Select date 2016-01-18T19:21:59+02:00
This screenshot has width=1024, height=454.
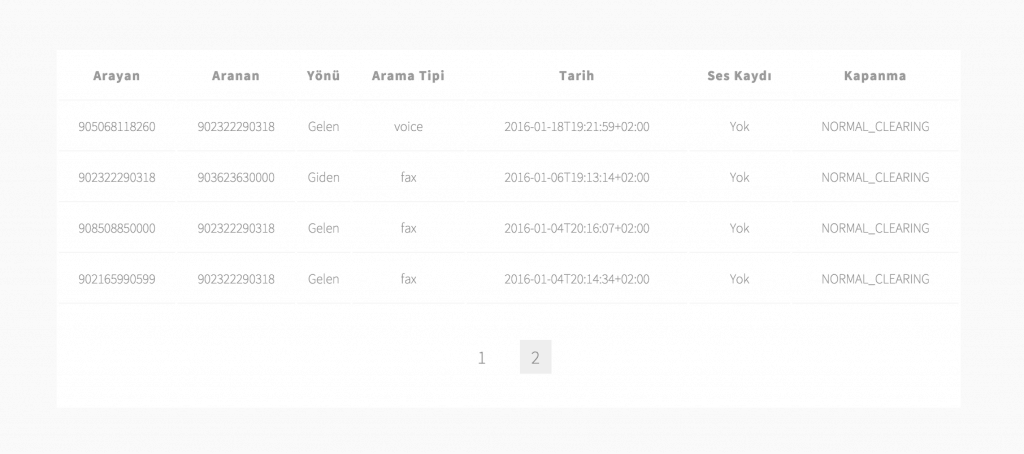tap(577, 127)
